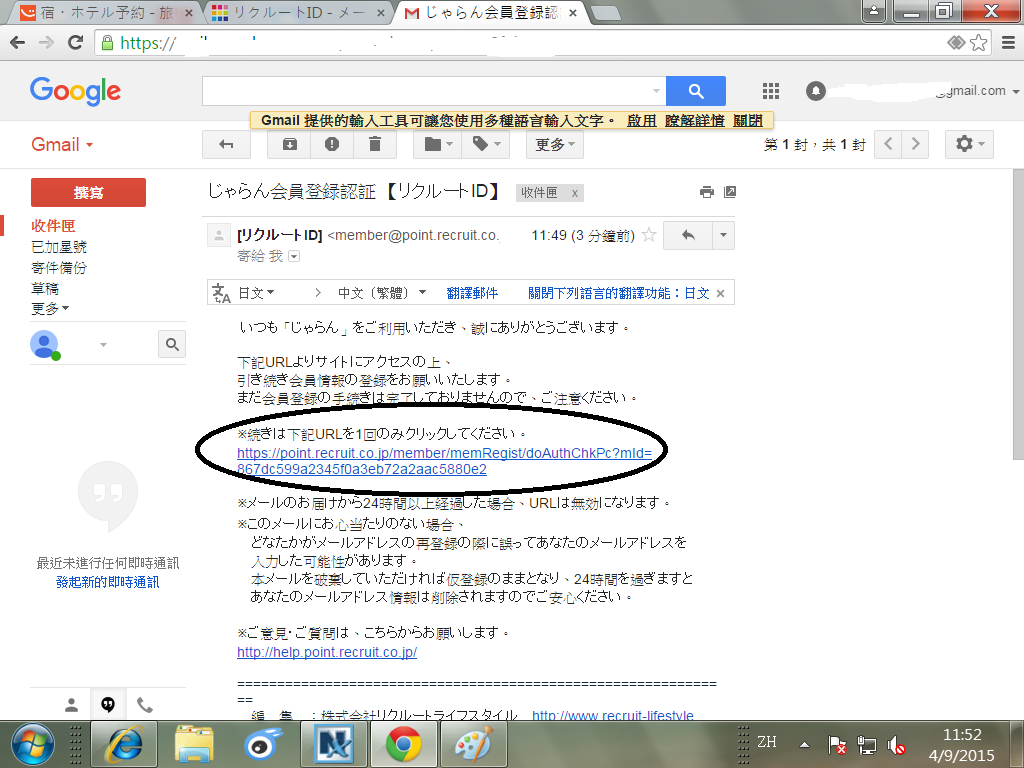Click the browser back arrow
Screen dimensions: 1024x768
18,43
